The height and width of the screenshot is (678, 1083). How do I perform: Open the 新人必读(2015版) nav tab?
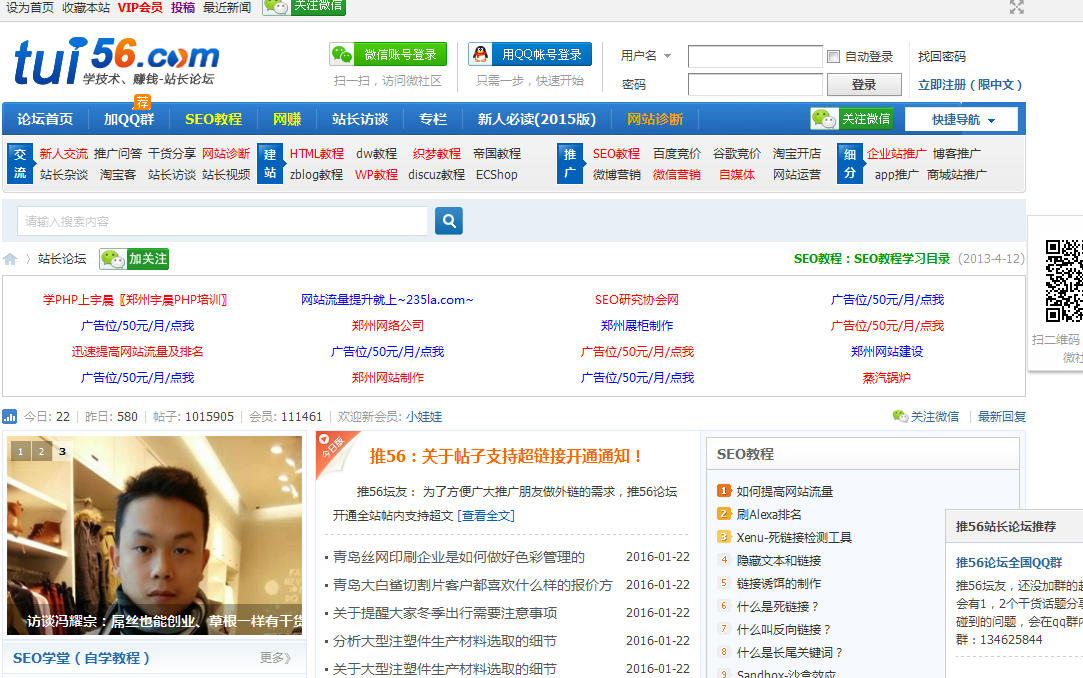537,119
